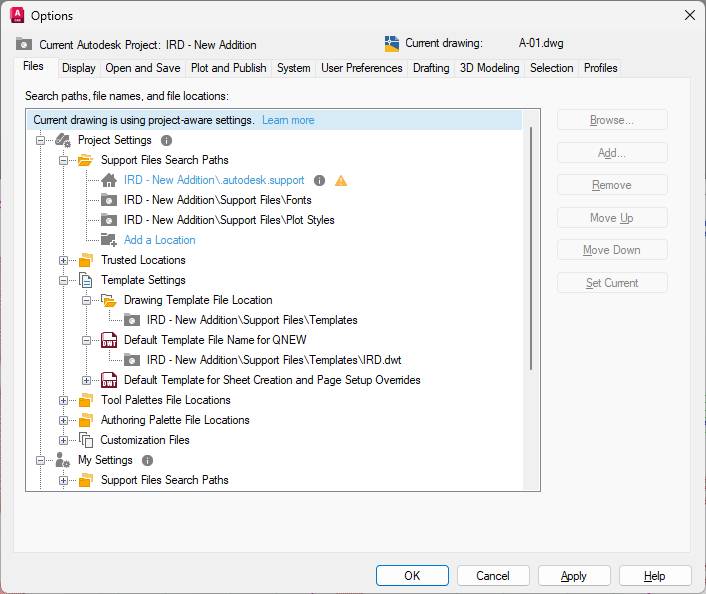Collapse Default Template File Name for QNEW

pyautogui.click(x=86, y=340)
